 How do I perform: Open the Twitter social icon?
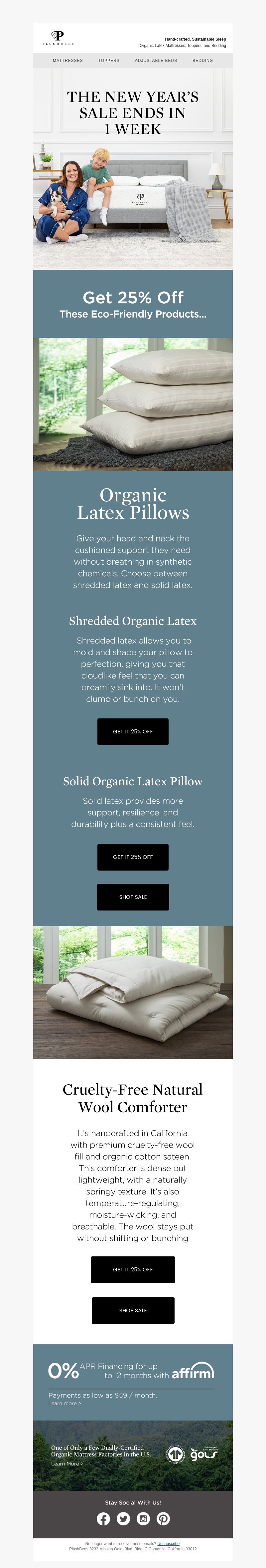coord(123,1519)
